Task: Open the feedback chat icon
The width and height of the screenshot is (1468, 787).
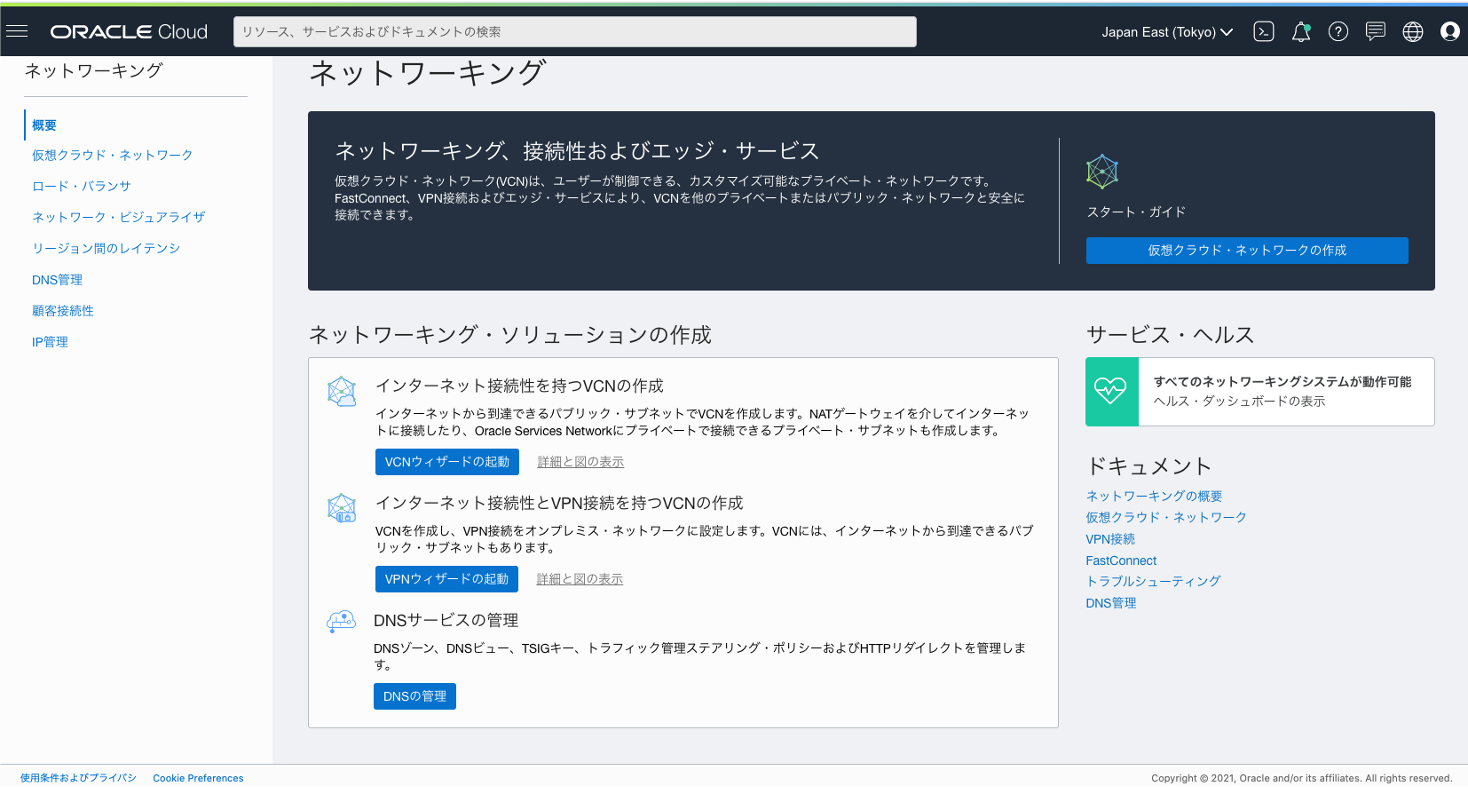Action: point(1376,32)
